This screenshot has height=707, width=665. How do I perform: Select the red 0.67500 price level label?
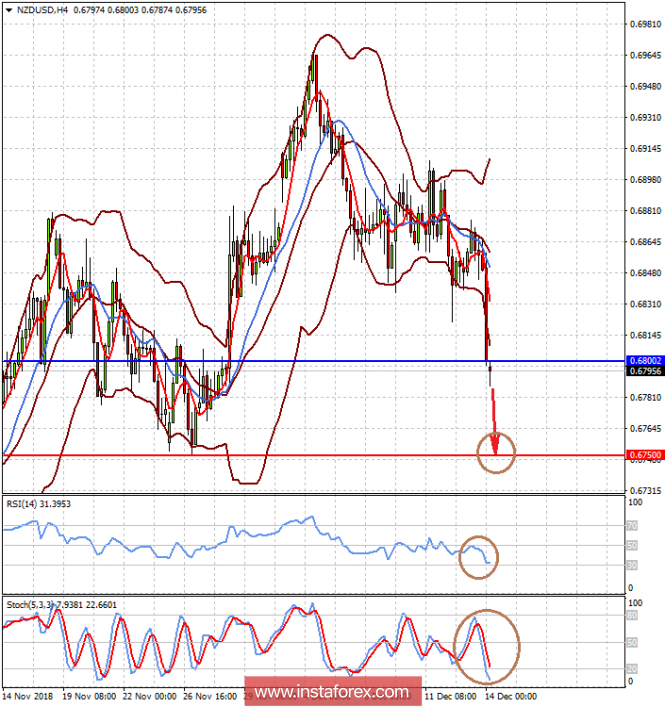click(646, 455)
